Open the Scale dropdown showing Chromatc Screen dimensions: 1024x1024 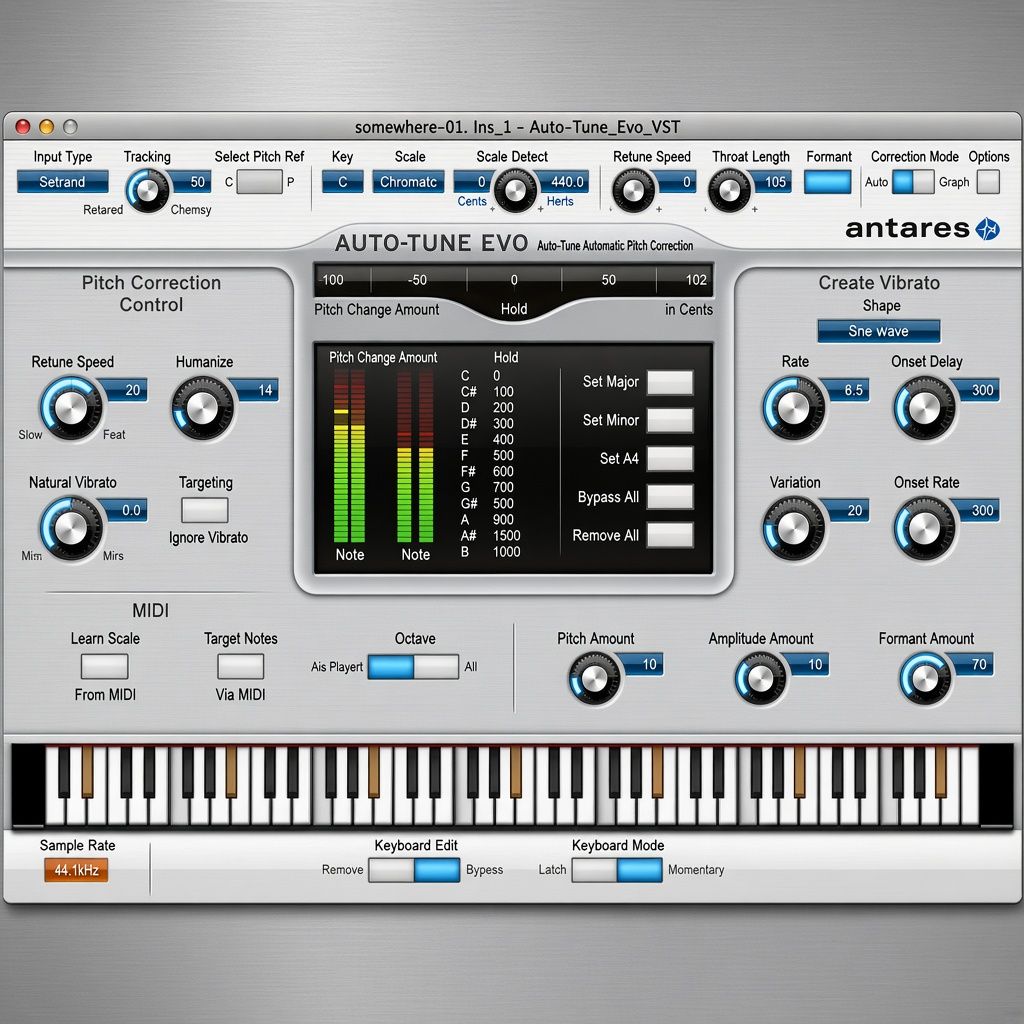[x=408, y=182]
